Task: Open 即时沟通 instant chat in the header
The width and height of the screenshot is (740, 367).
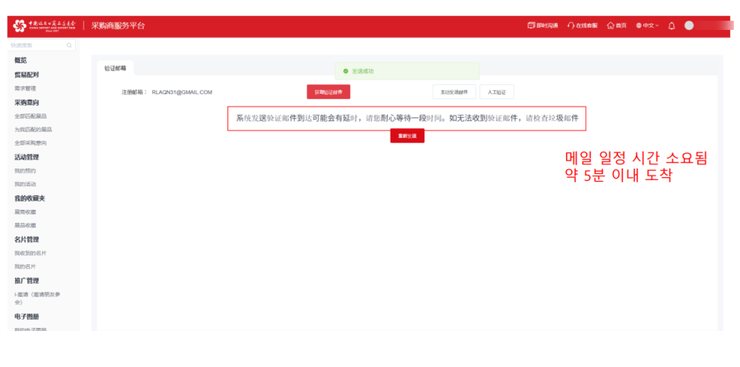Action: point(543,26)
